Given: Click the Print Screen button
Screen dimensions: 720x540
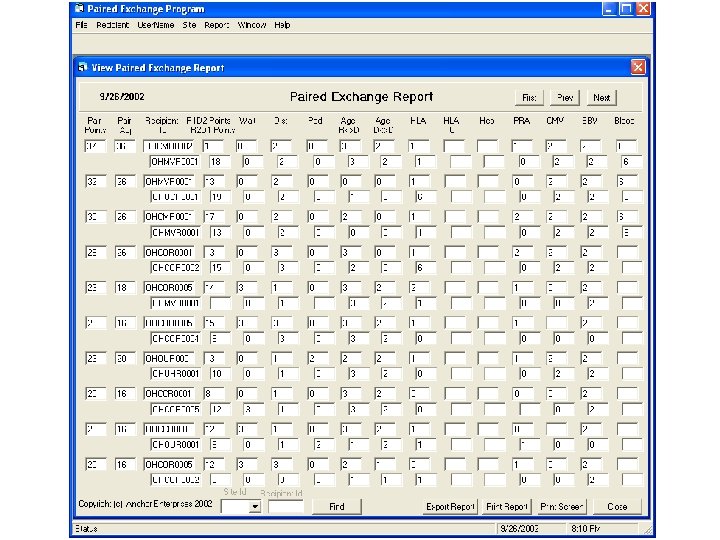Looking at the screenshot, I should (x=562, y=507).
